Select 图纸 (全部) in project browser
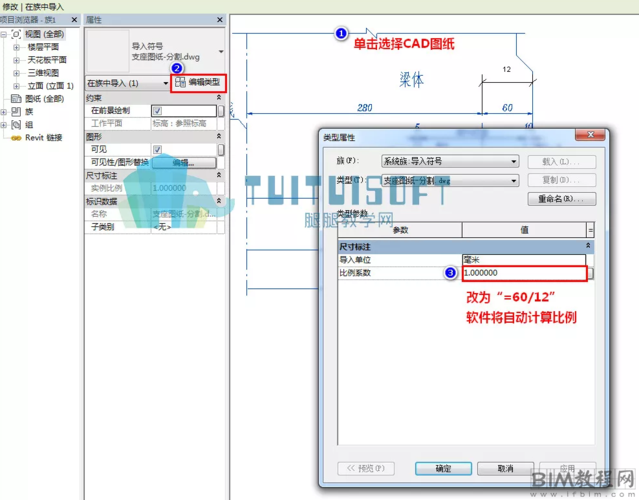Screen dimensions: 639x500 [44, 99]
